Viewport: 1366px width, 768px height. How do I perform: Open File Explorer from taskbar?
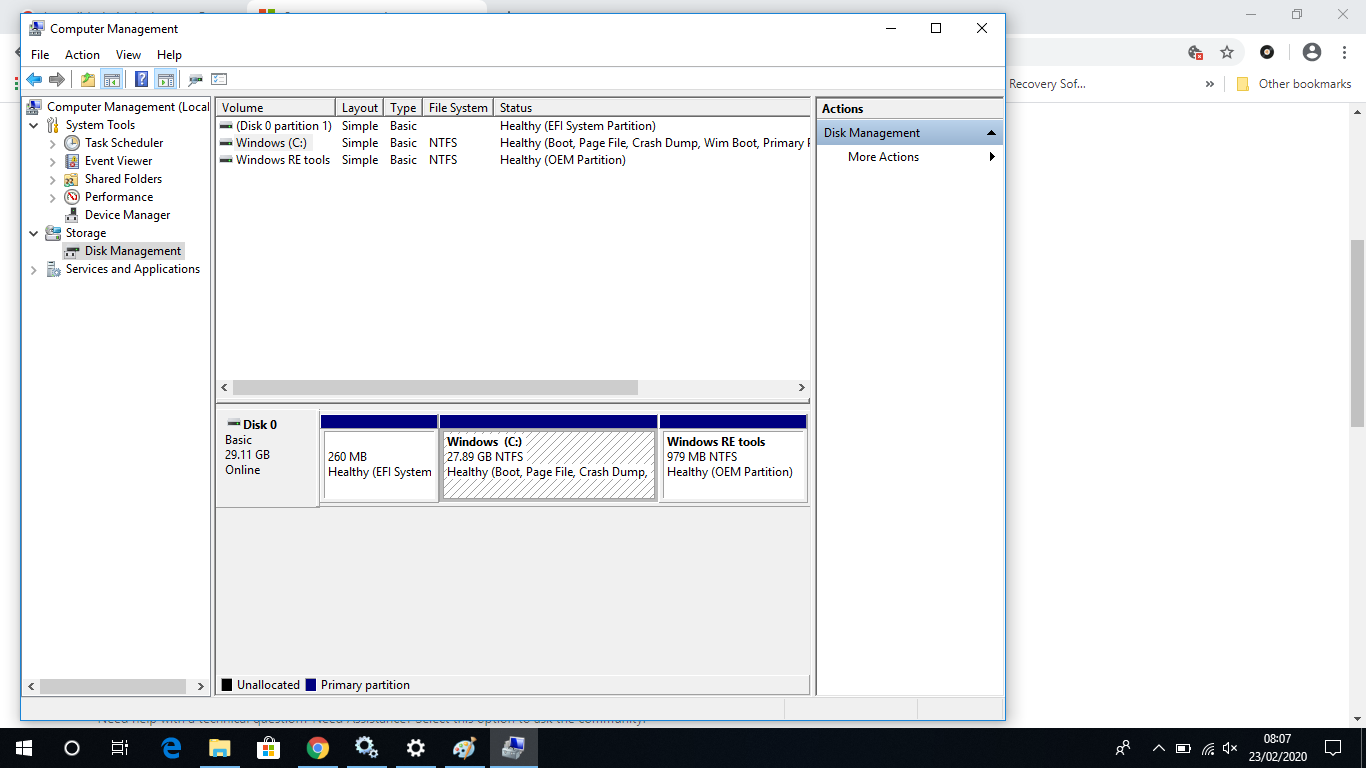(220, 748)
